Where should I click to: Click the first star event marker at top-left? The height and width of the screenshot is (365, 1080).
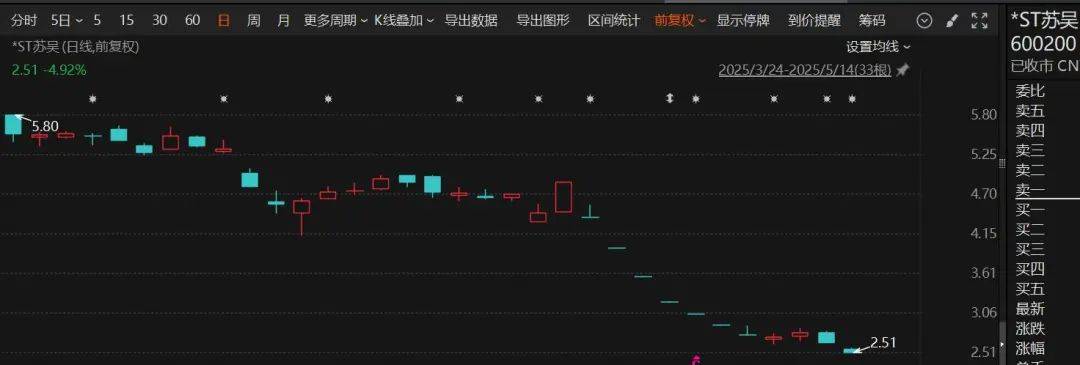click(92, 98)
